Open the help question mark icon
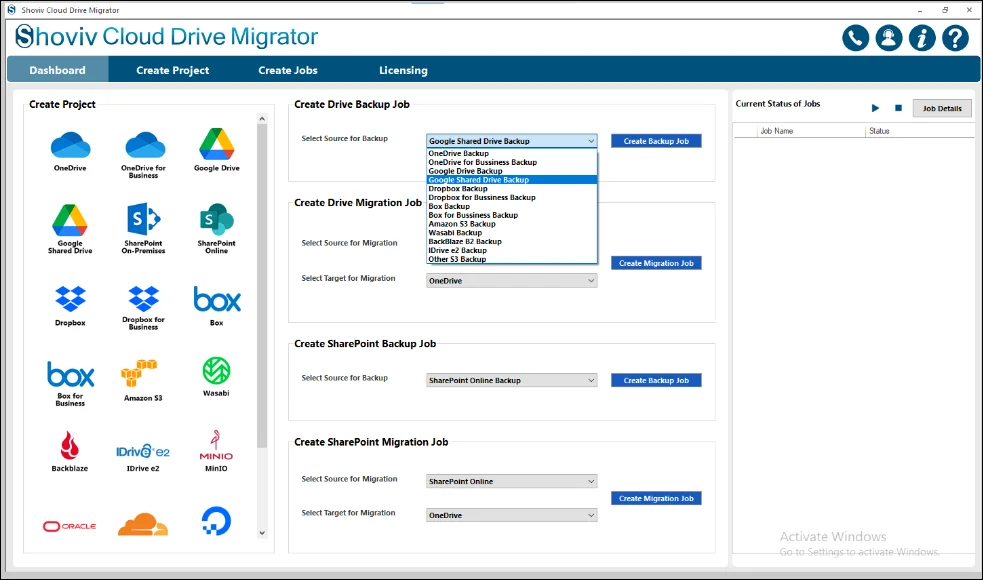This screenshot has width=983, height=580. [955, 38]
